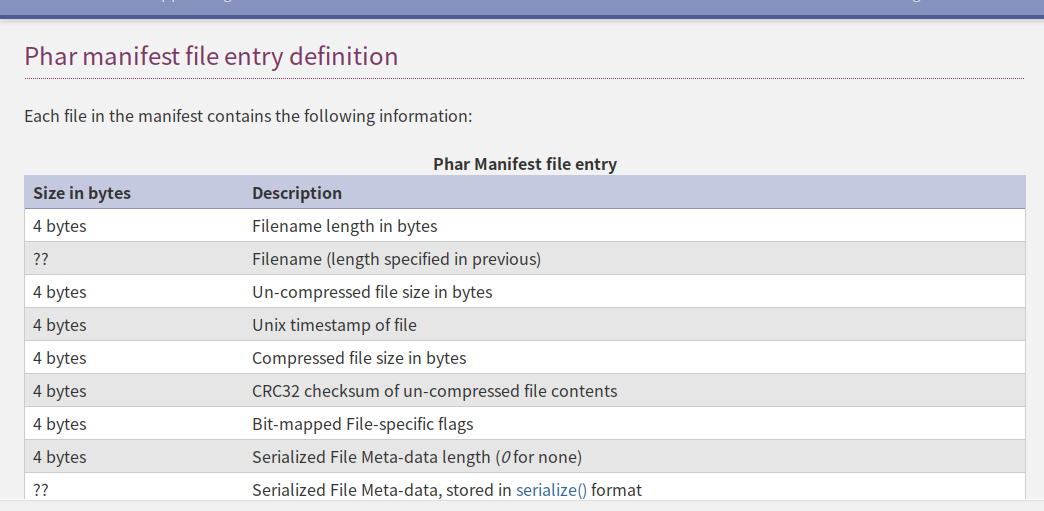Click the 'Size in bytes' column header

pos(82,193)
